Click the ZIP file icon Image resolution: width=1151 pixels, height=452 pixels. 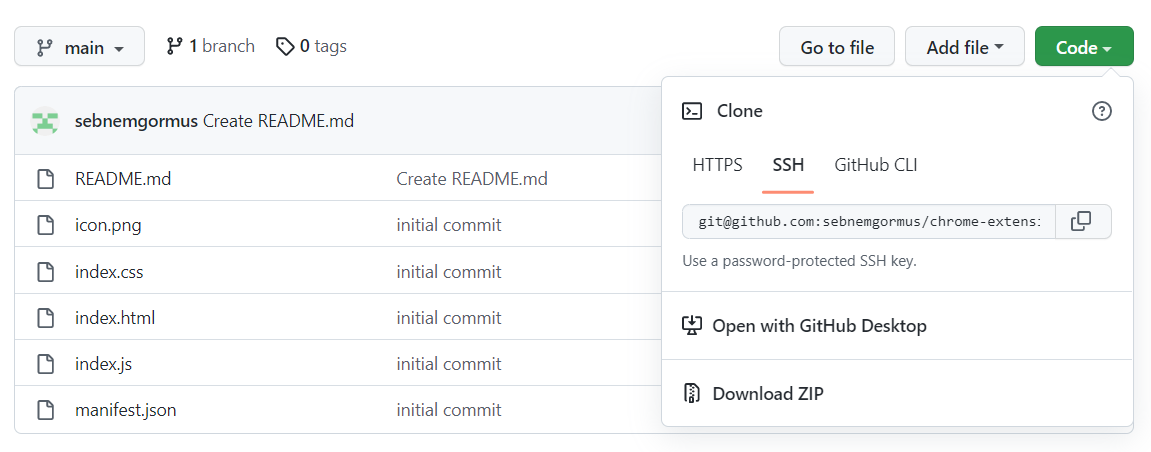point(691,393)
